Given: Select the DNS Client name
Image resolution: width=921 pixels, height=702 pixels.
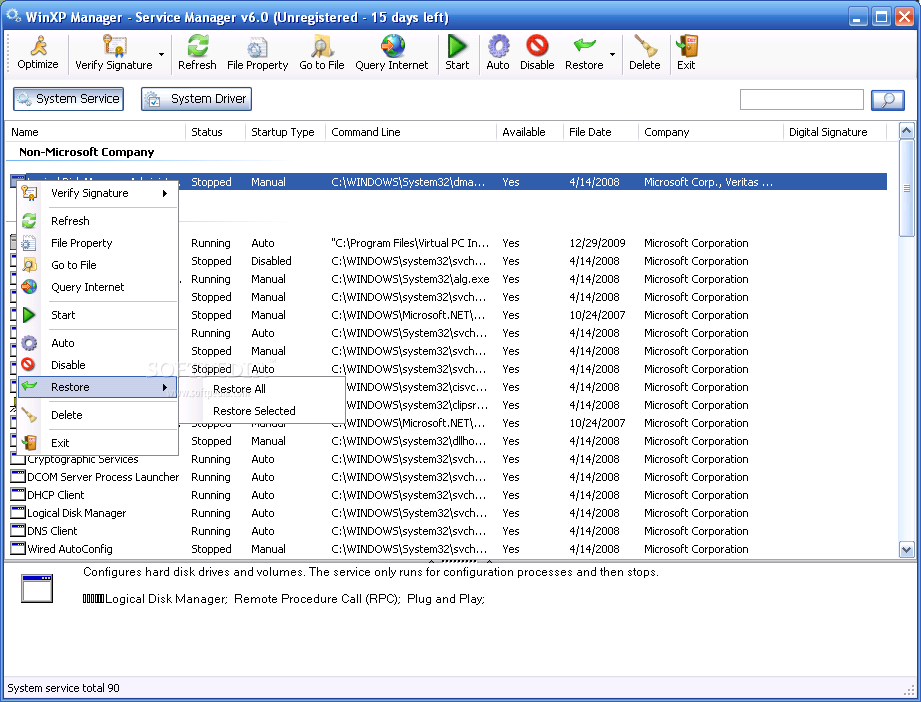Looking at the screenshot, I should 52,531.
